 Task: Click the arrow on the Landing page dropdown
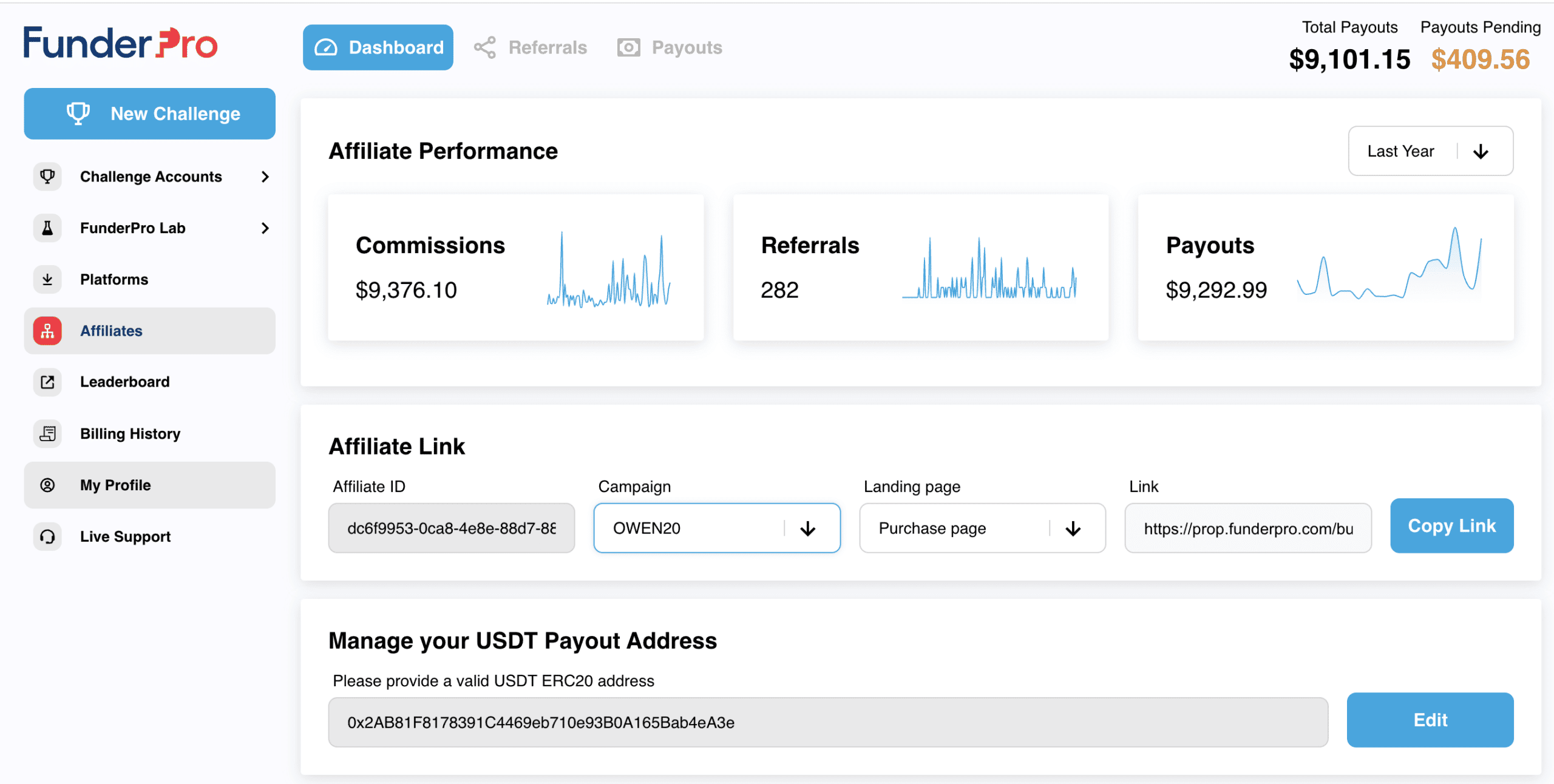click(1073, 529)
